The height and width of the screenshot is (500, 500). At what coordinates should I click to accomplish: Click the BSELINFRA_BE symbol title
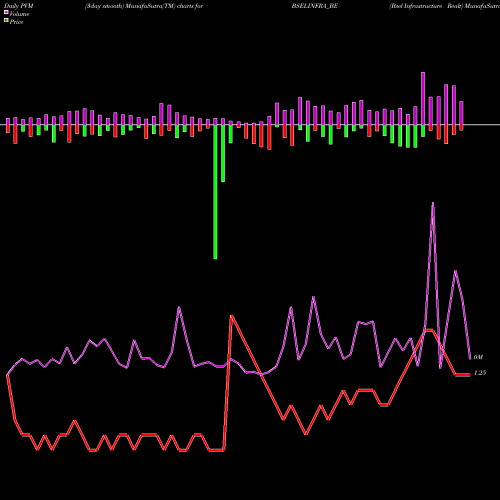click(315, 6)
